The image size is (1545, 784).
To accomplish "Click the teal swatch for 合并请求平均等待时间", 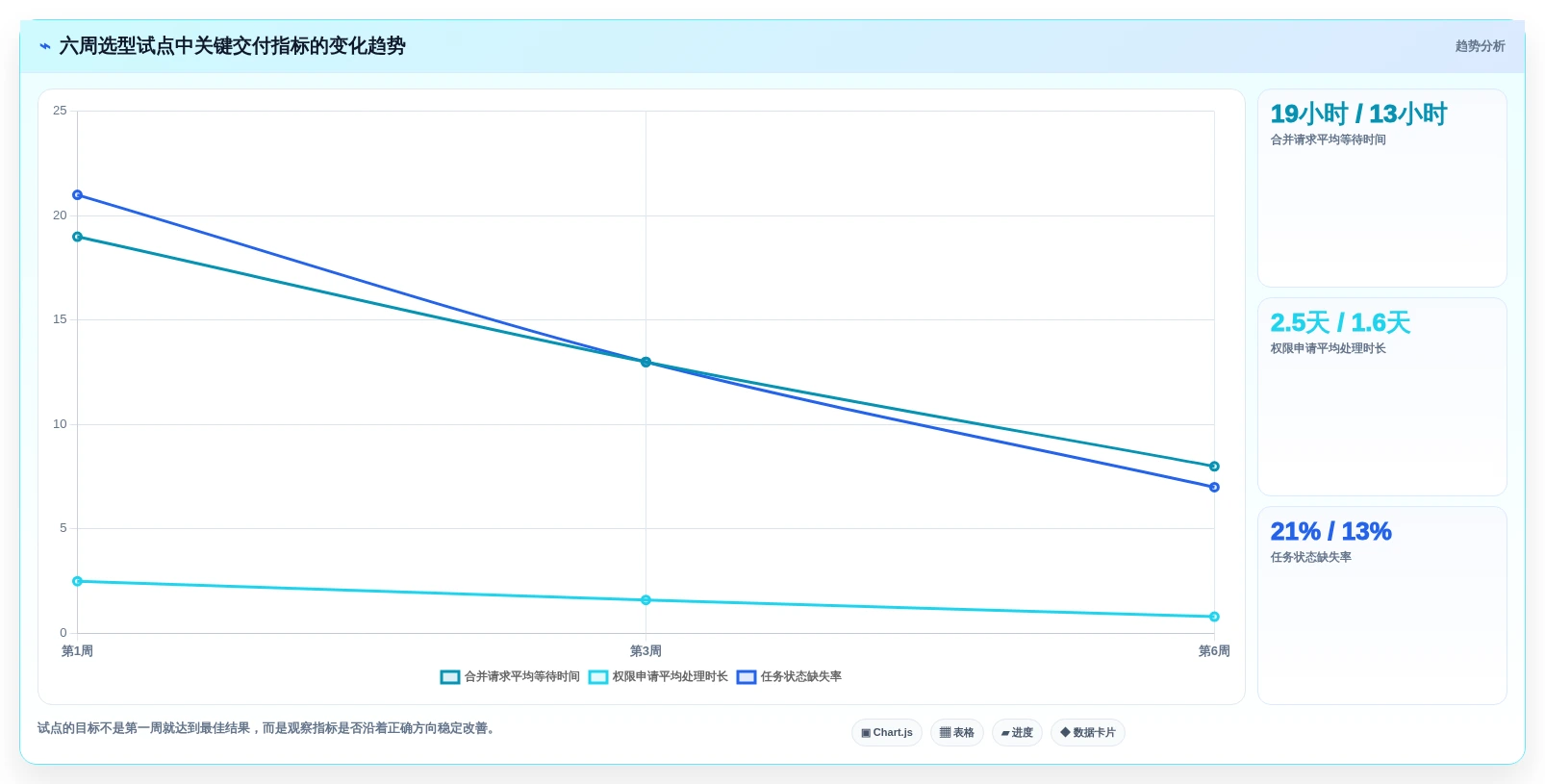I will pos(450,677).
